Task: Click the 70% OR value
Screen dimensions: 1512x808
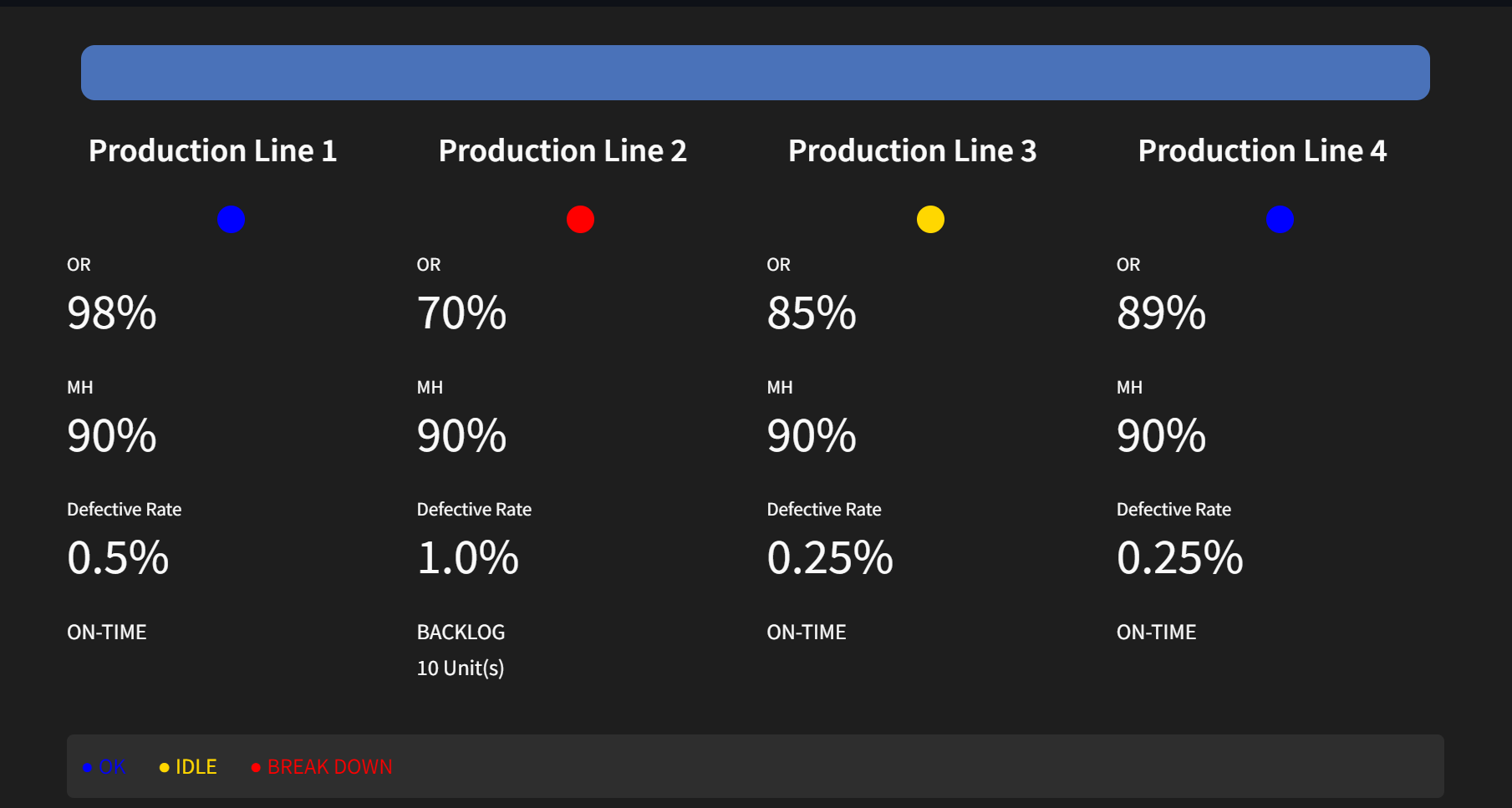Action: pos(461,313)
